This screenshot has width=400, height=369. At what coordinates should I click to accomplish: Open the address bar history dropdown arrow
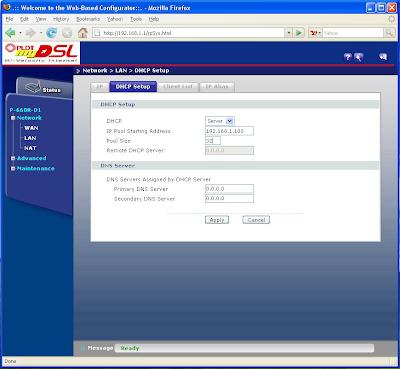coord(289,33)
